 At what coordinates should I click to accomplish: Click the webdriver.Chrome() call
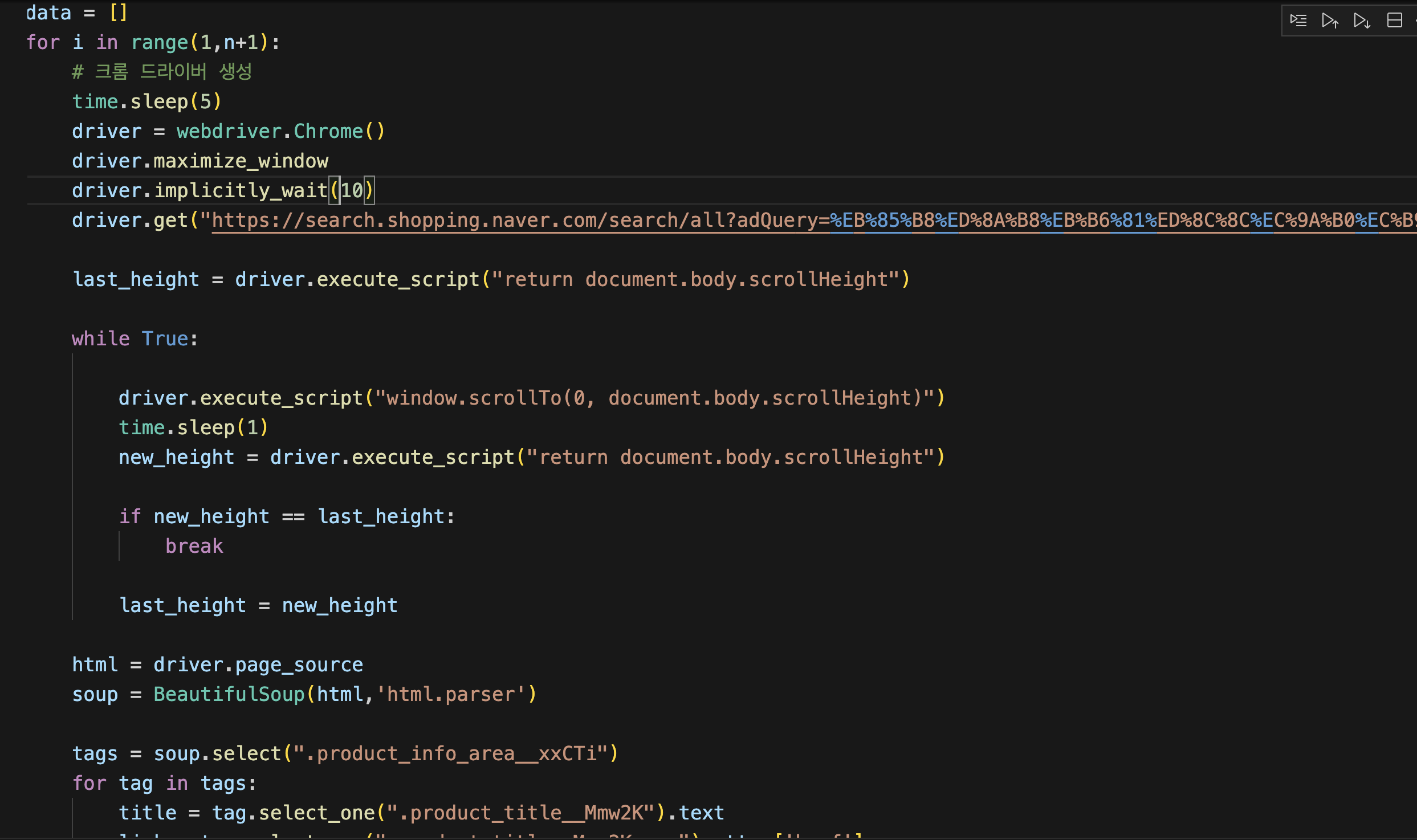point(280,132)
